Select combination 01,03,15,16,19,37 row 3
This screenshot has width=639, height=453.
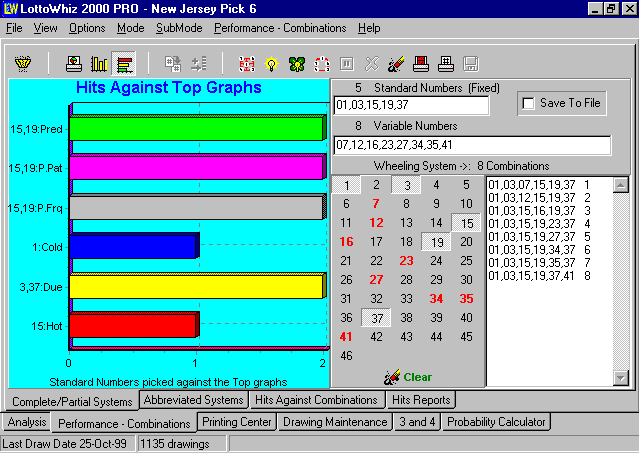coord(539,211)
